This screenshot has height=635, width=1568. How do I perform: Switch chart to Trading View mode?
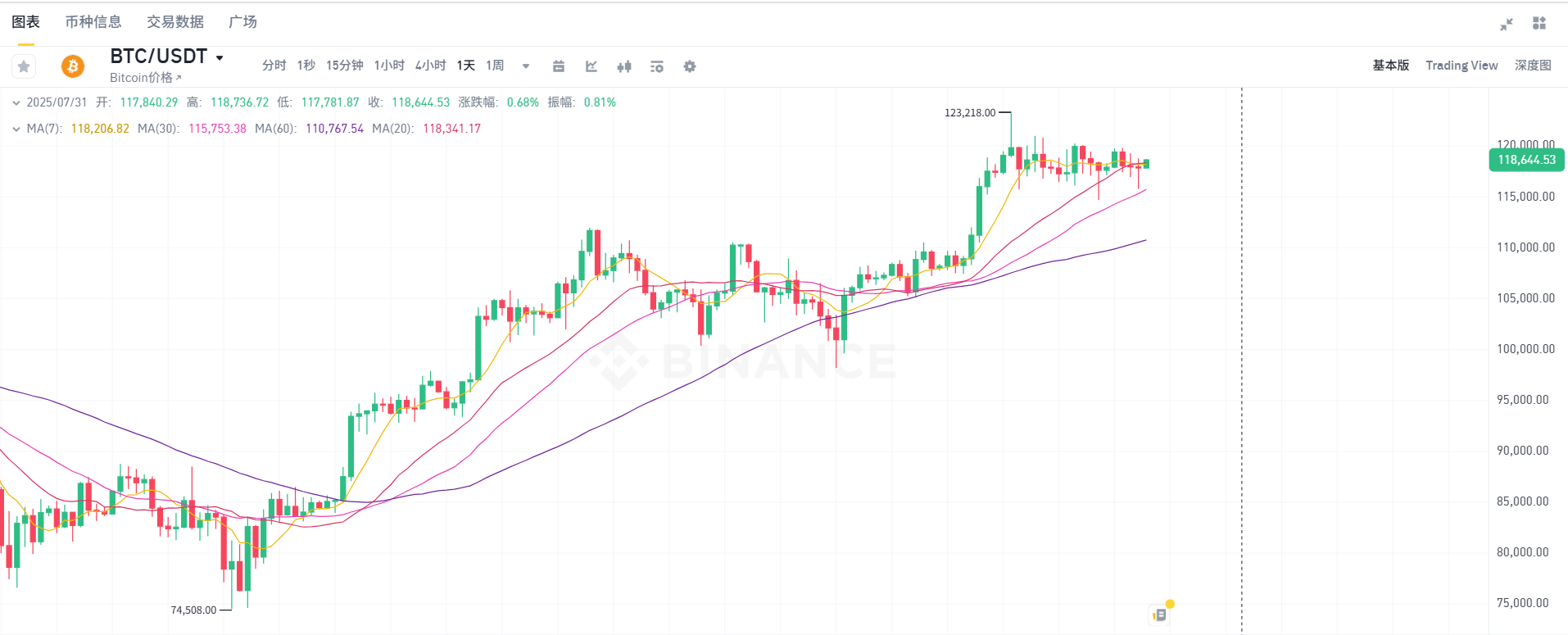tap(1462, 66)
